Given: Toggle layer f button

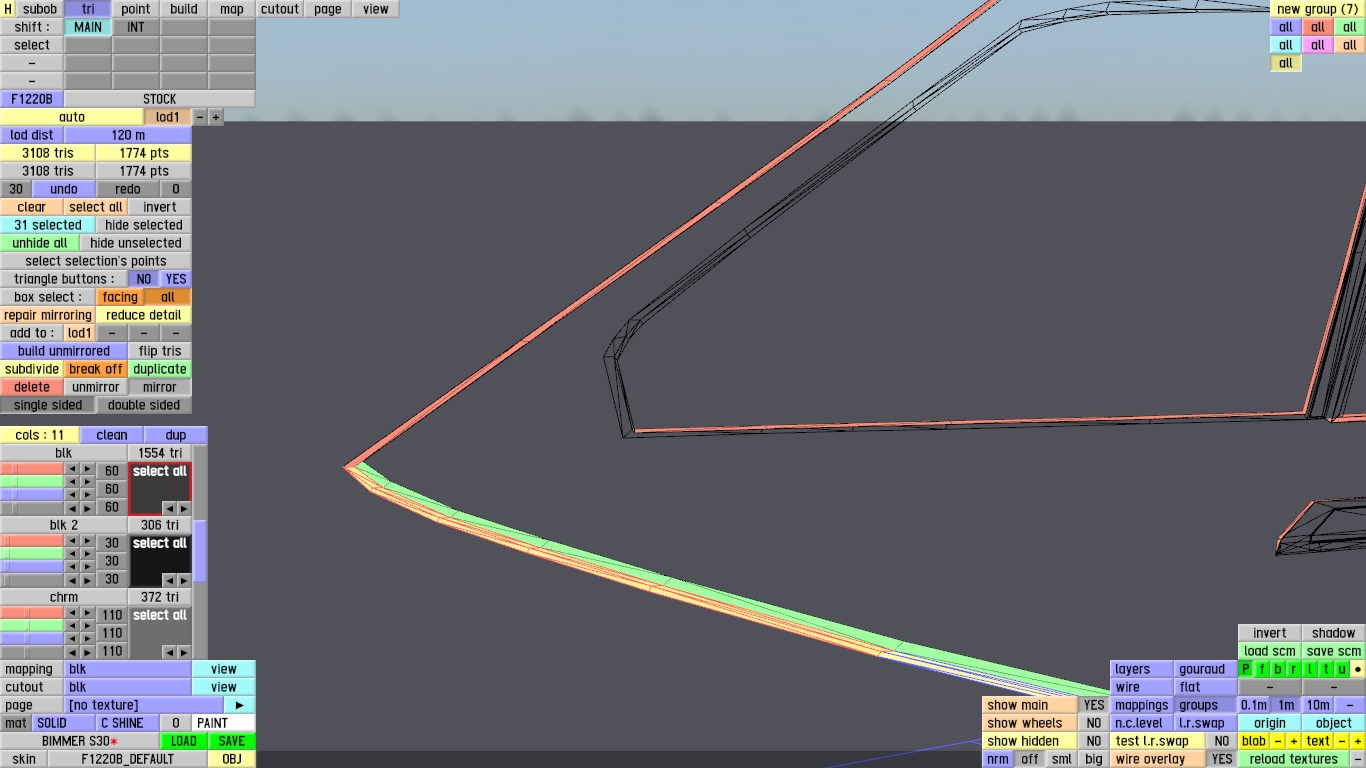Looking at the screenshot, I should click(x=1262, y=669).
